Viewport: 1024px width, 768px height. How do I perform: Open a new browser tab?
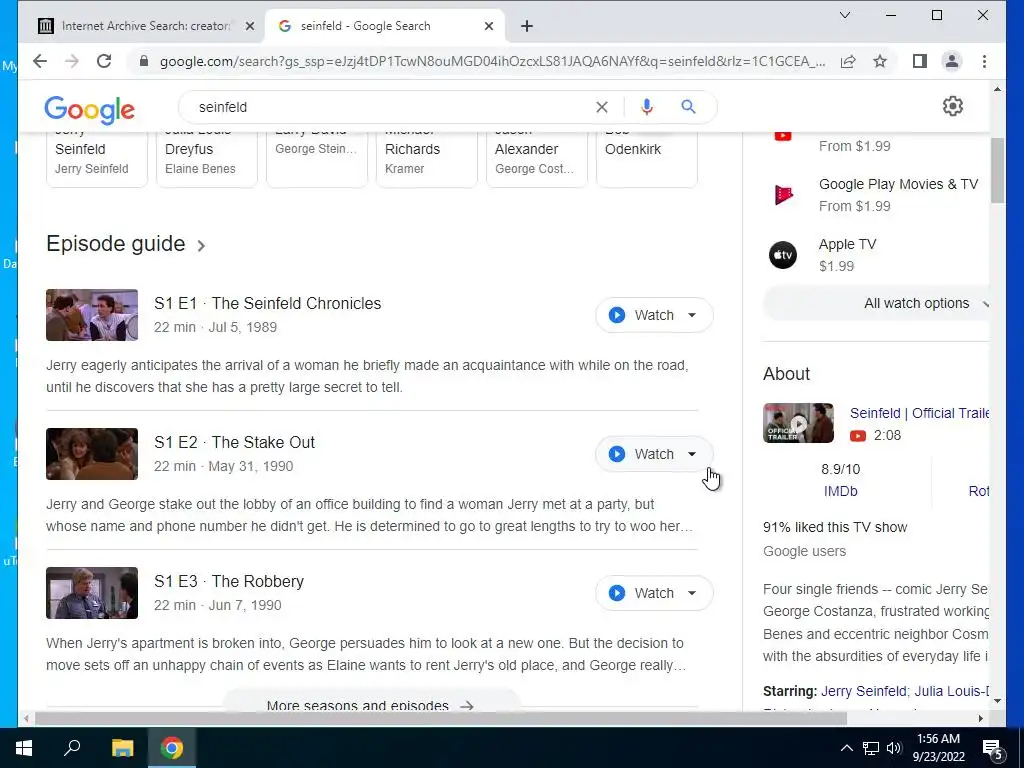click(x=527, y=26)
